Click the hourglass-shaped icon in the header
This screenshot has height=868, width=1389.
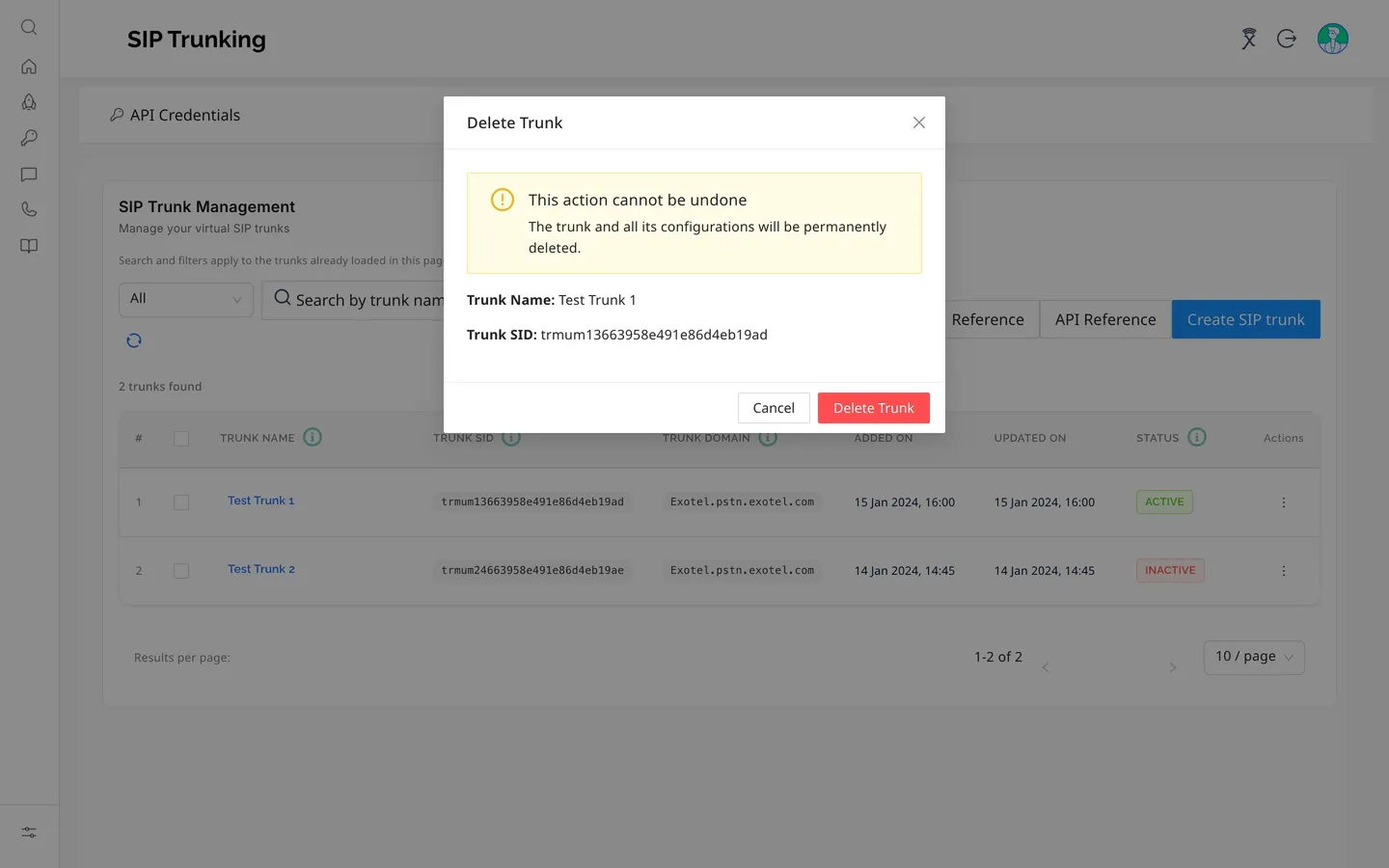click(1249, 39)
